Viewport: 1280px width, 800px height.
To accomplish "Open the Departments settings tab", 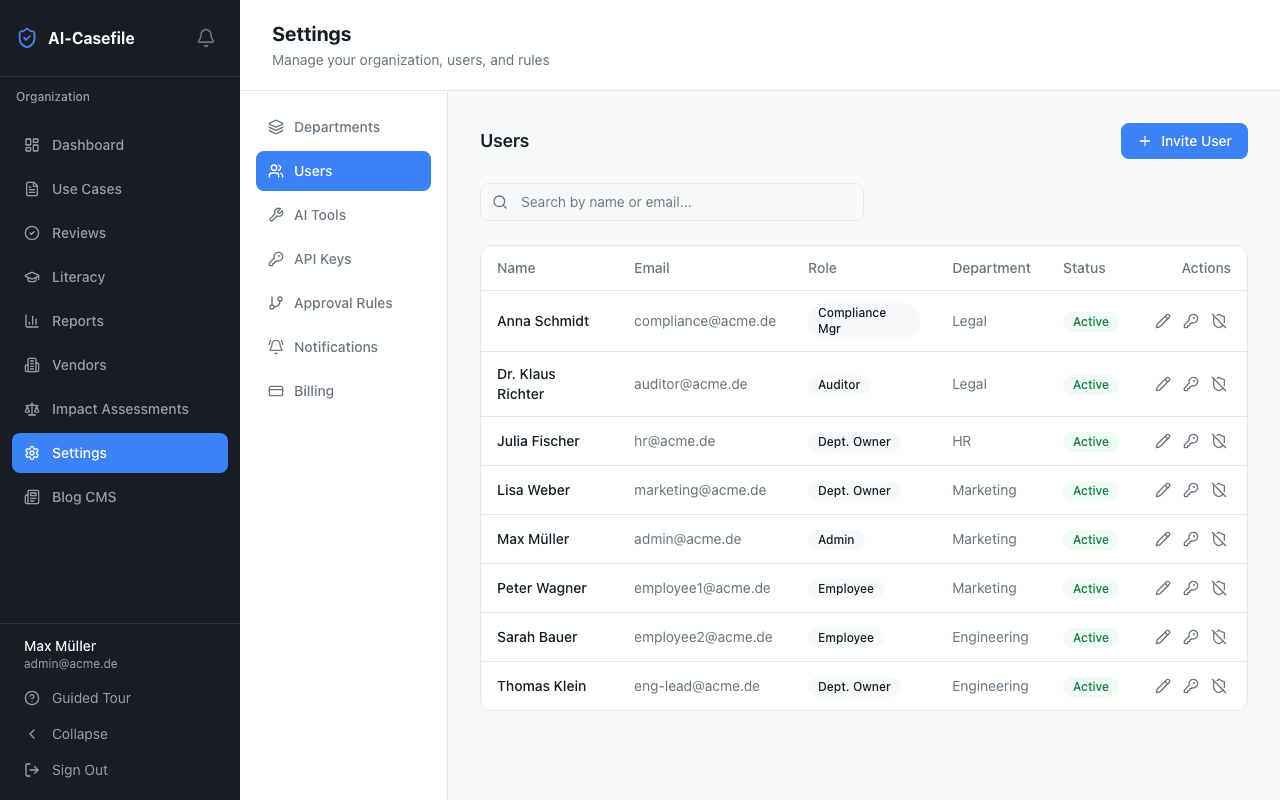I will click(337, 127).
